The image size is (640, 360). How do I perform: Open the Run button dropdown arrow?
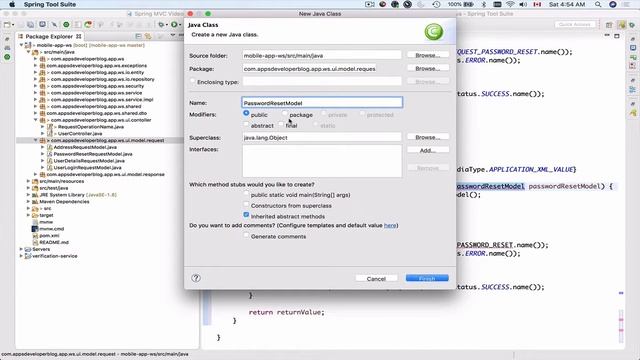coord(180,25)
